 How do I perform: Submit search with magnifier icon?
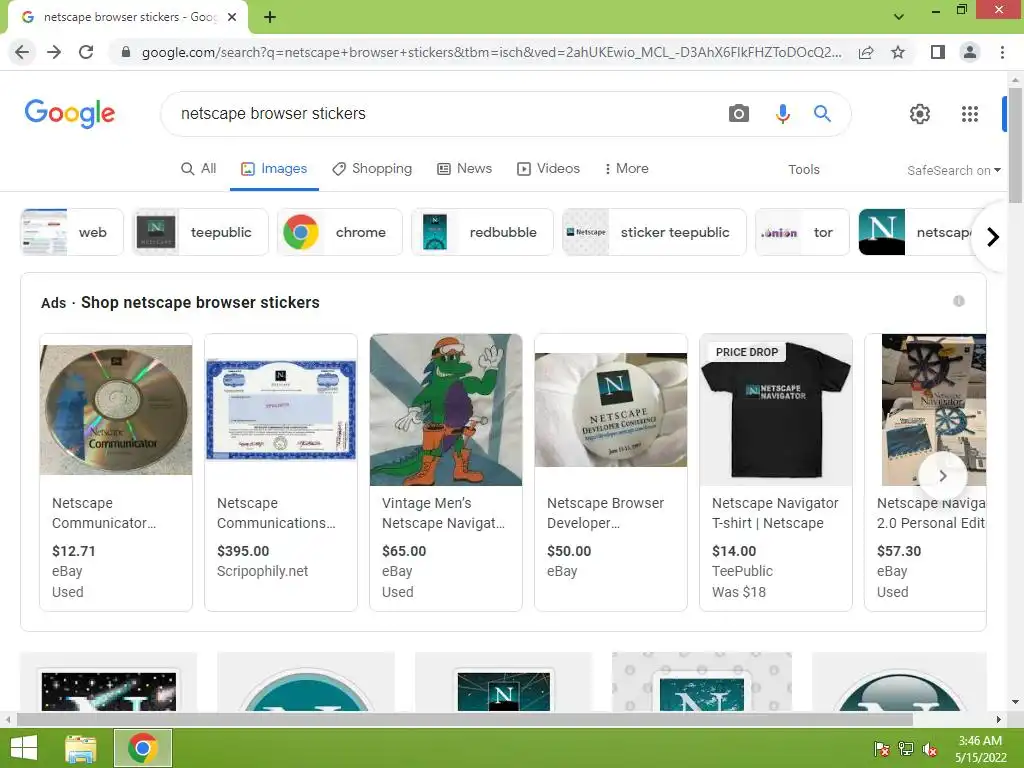pyautogui.click(x=822, y=114)
